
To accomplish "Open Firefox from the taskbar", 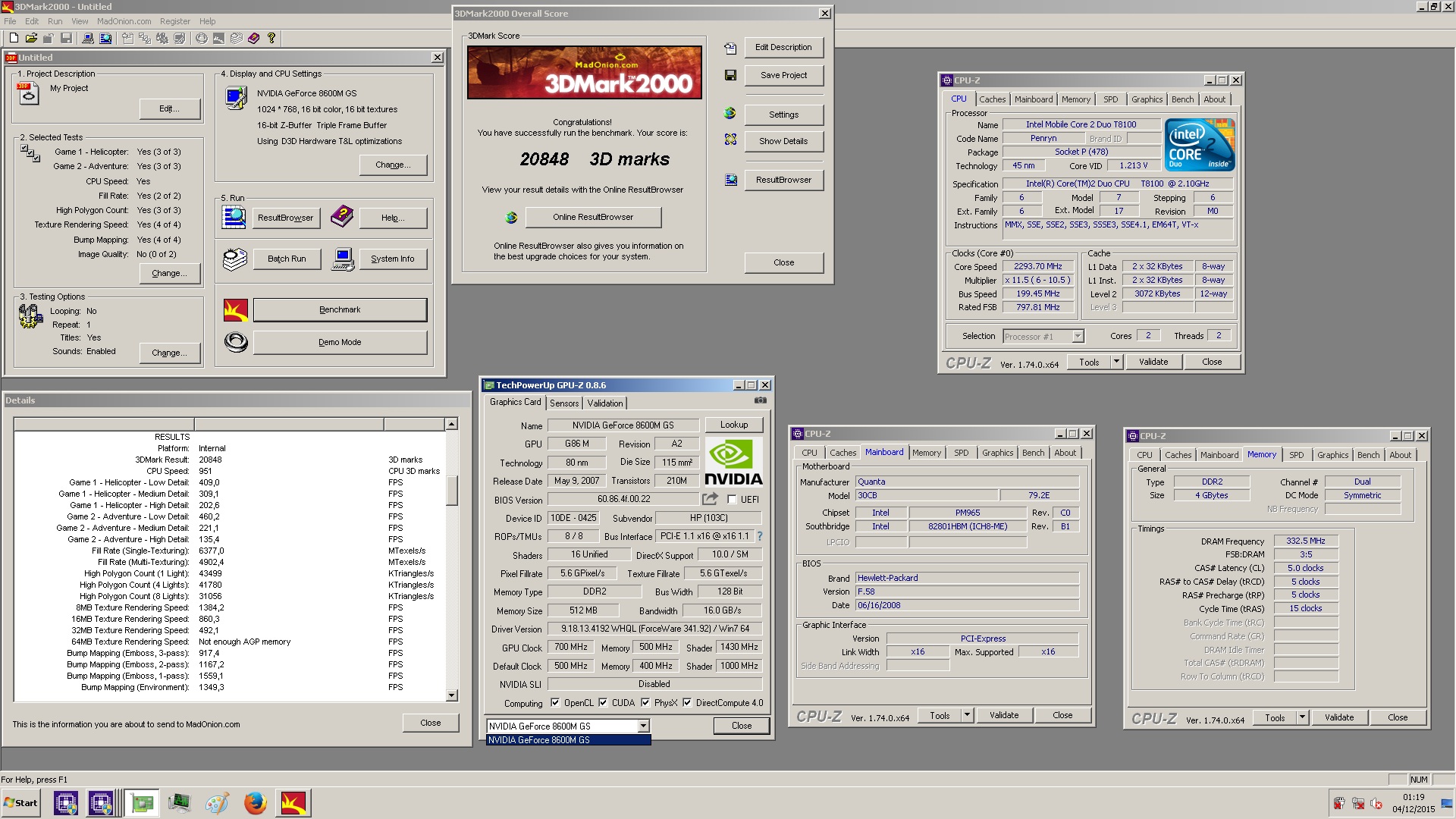I will pos(255,802).
